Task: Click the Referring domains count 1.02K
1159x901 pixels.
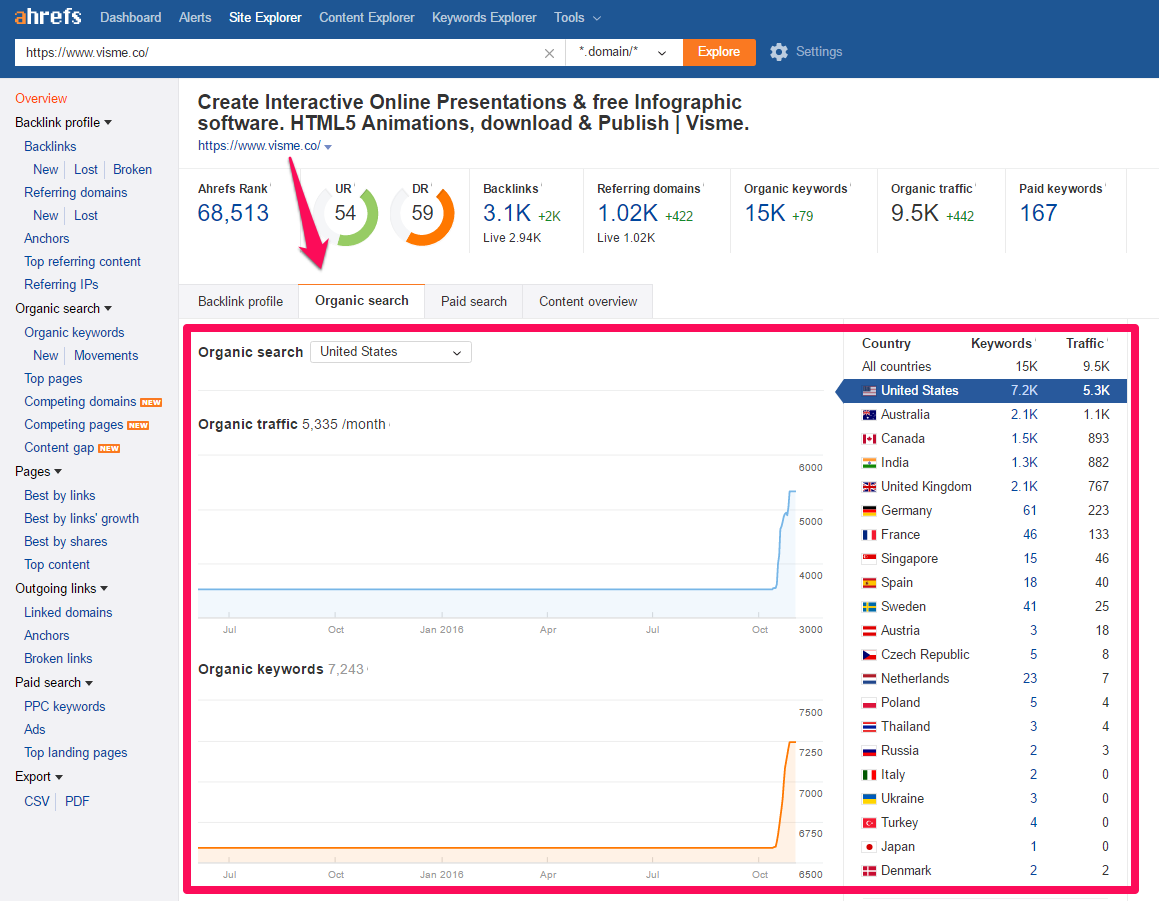Action: tap(628, 213)
